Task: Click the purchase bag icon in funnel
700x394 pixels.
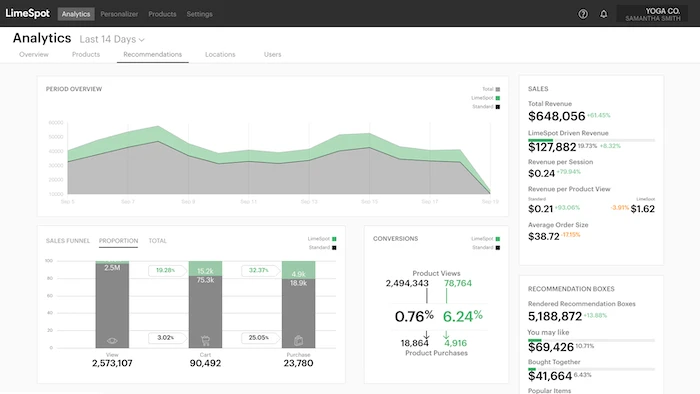Action: pyautogui.click(x=299, y=340)
